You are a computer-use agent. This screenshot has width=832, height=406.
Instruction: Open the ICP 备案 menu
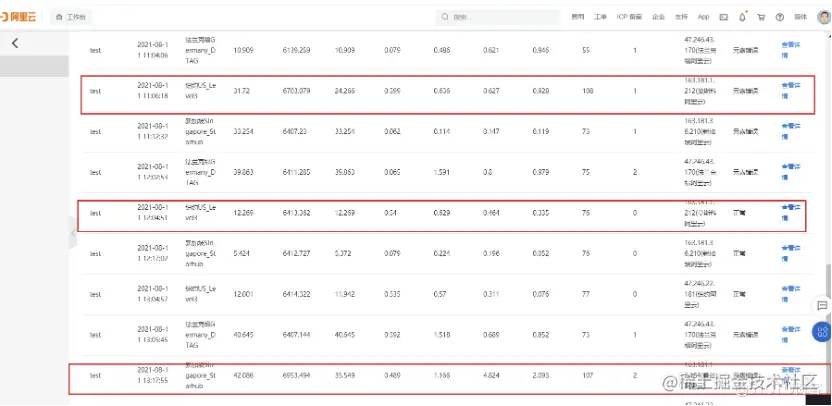point(629,17)
